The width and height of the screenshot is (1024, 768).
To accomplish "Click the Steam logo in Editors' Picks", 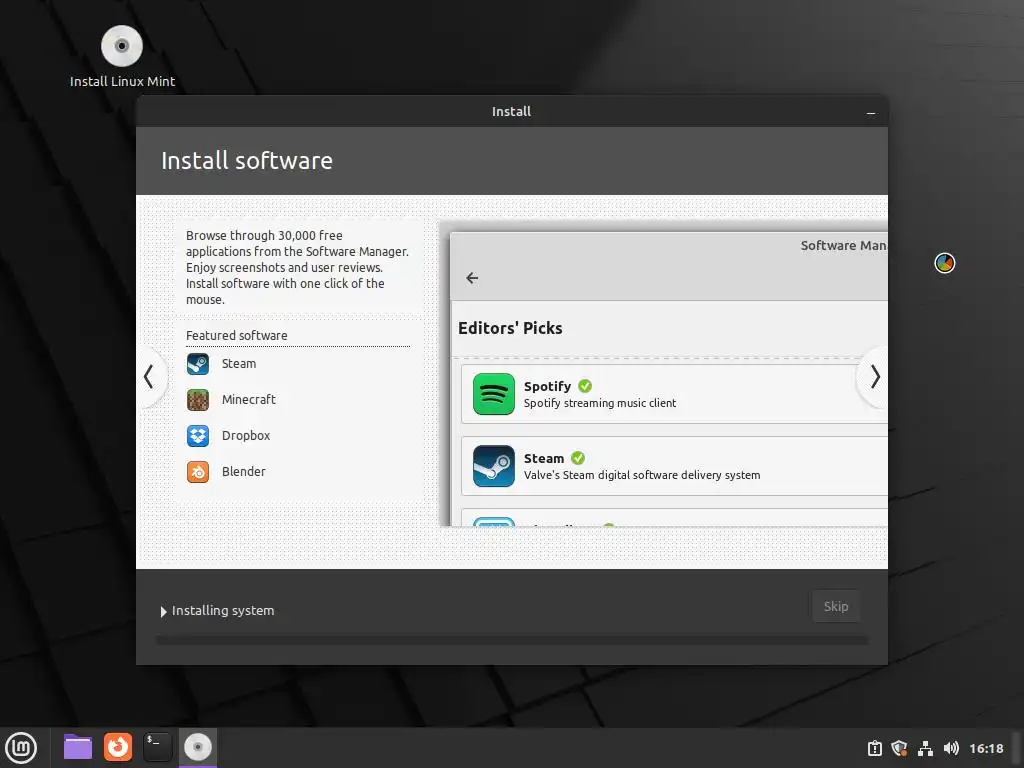I will point(494,466).
